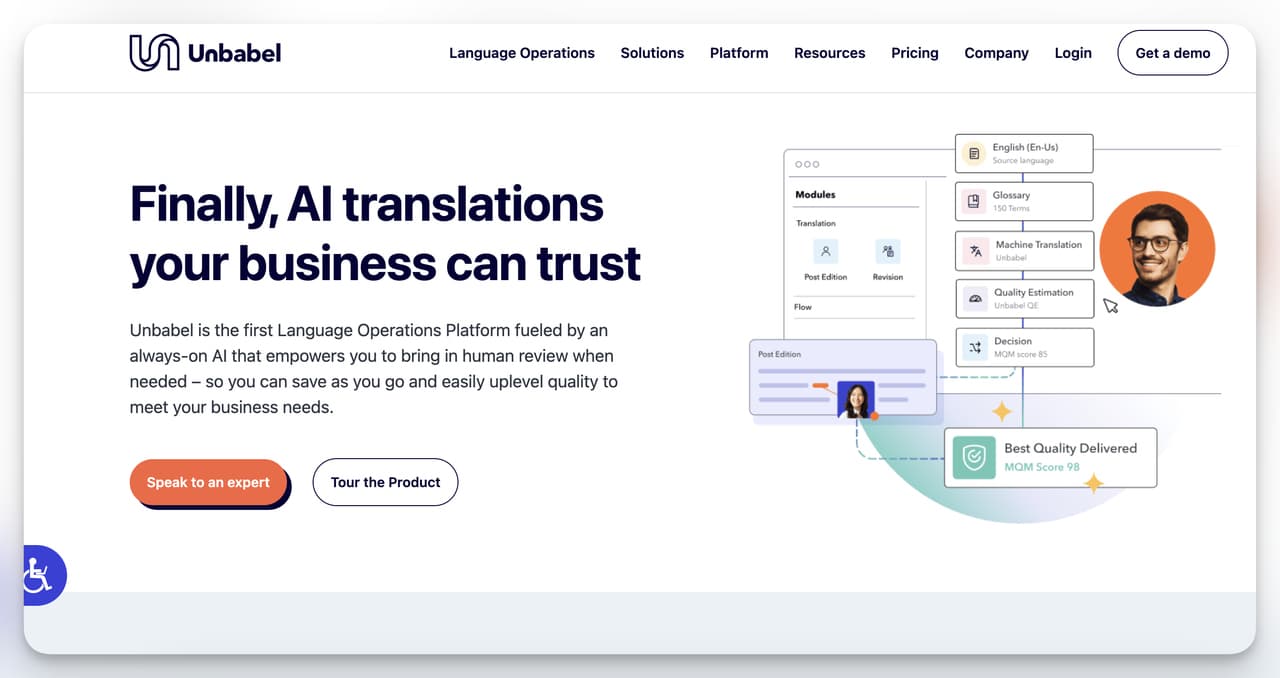Screen dimensions: 1280x678
Task: Click the Tour the Product button
Action: 385,482
